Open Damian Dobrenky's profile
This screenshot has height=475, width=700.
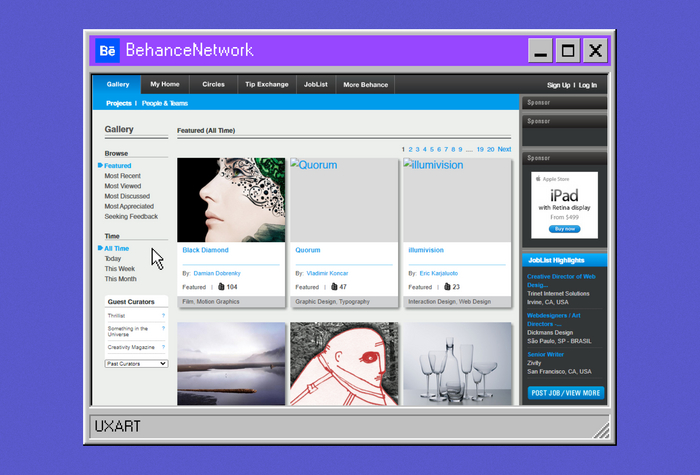click(217, 273)
